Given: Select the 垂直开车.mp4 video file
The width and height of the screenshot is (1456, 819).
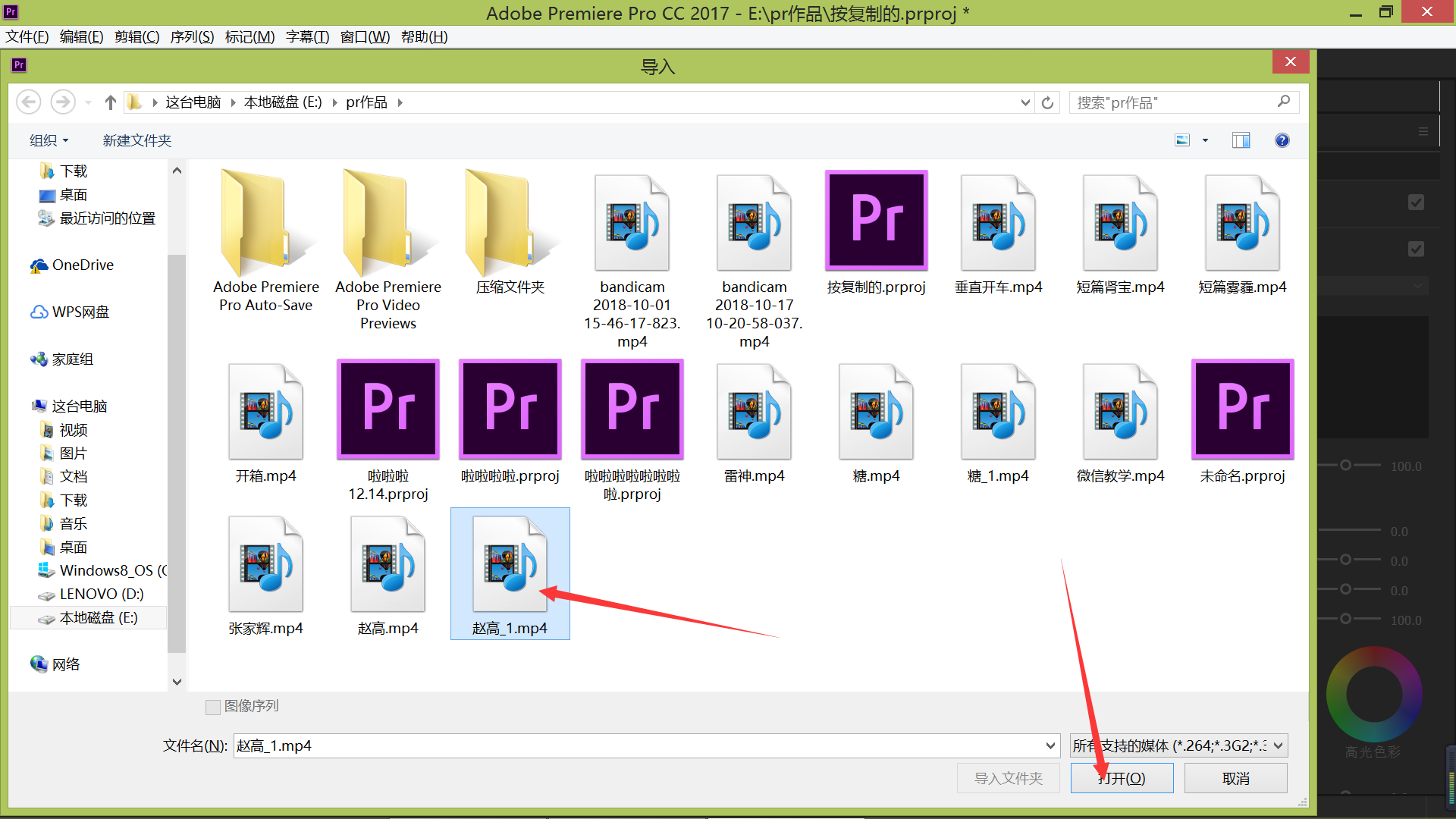Looking at the screenshot, I should click(999, 223).
